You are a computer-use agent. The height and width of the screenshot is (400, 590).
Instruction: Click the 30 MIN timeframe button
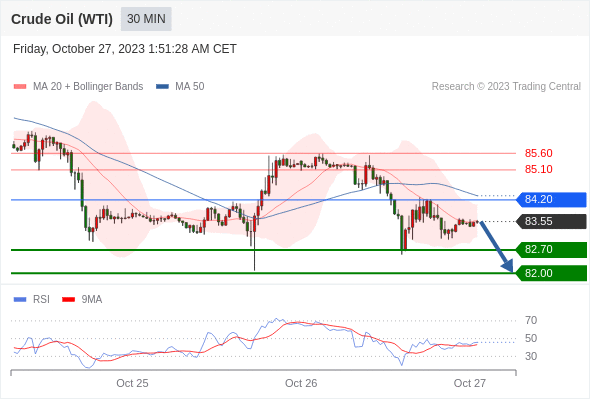(x=146, y=19)
